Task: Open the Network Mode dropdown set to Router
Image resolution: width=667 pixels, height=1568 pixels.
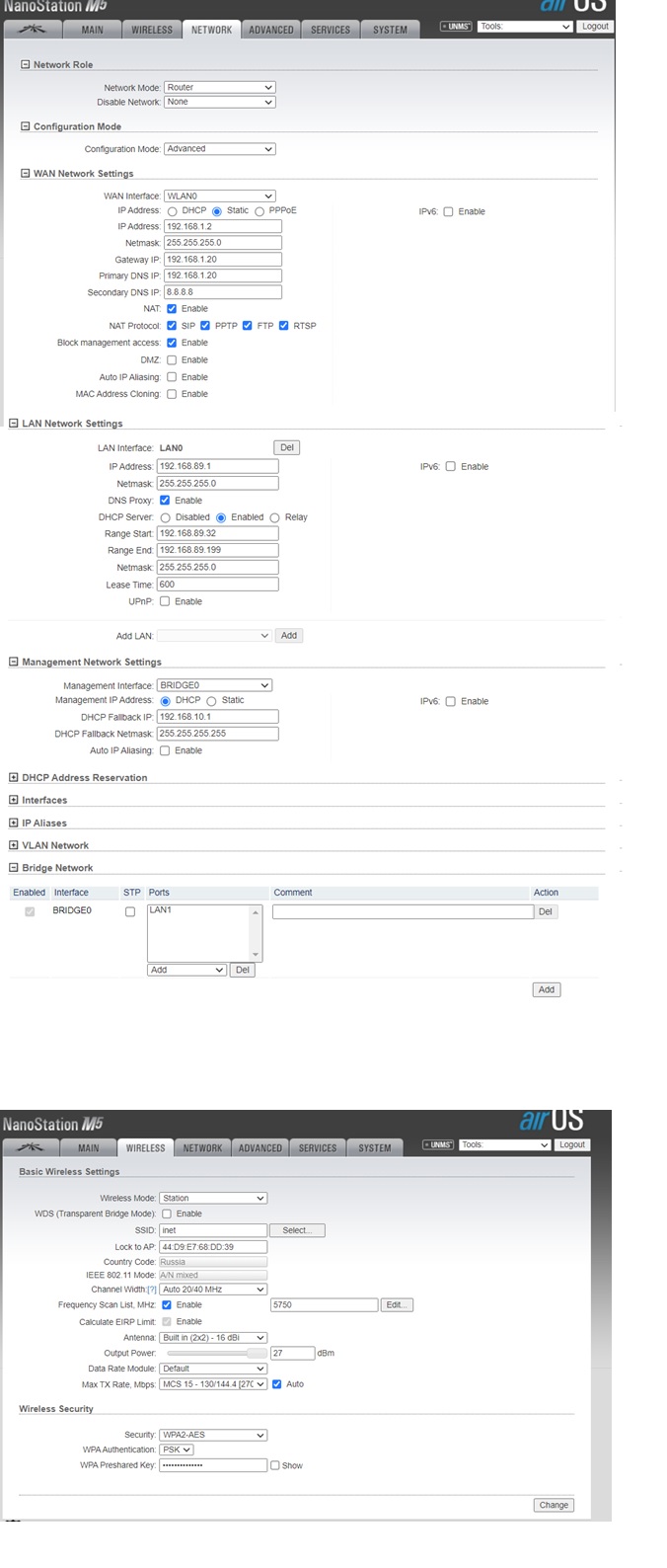Action: point(220,87)
